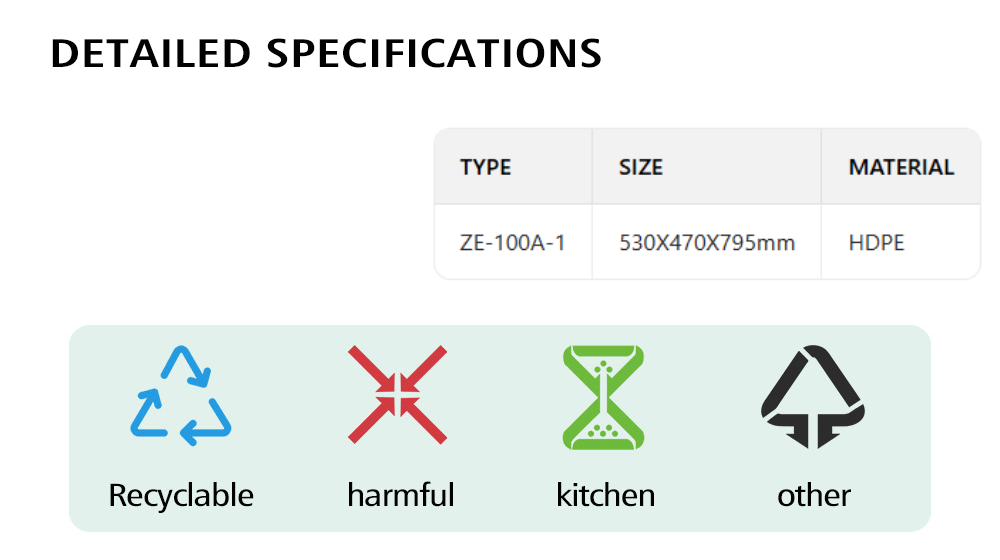Select the ZE-100A-1 type cell

point(513,242)
